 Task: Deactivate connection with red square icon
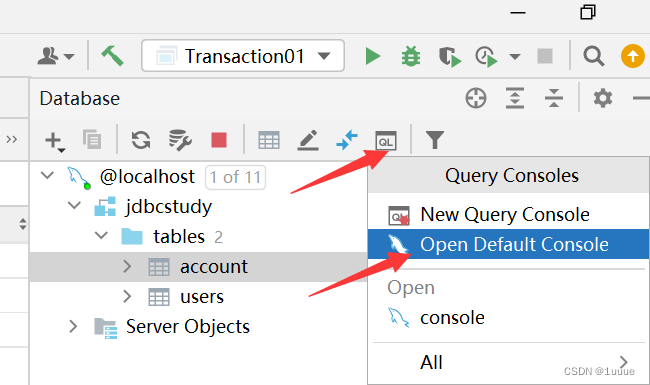pyautogui.click(x=219, y=140)
